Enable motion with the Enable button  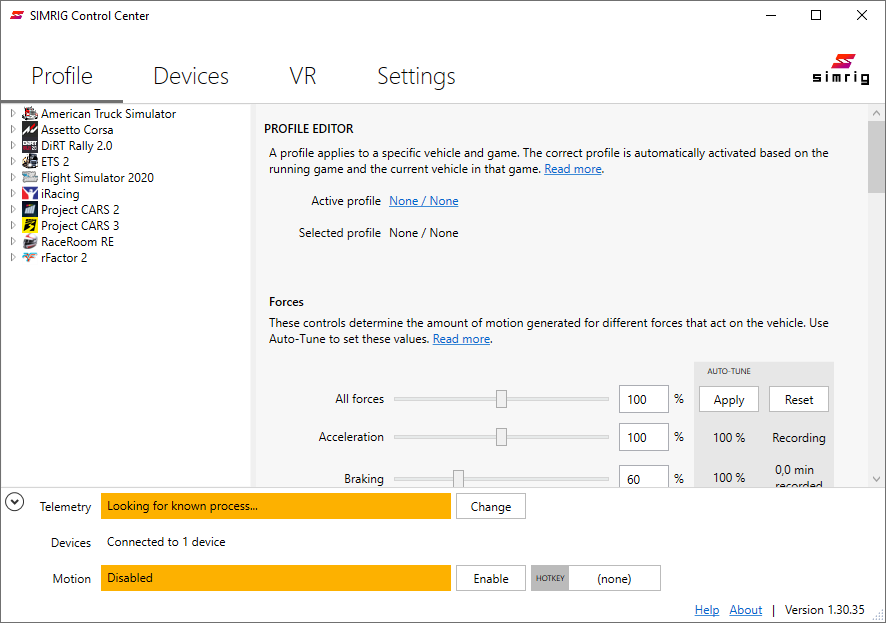coord(490,578)
